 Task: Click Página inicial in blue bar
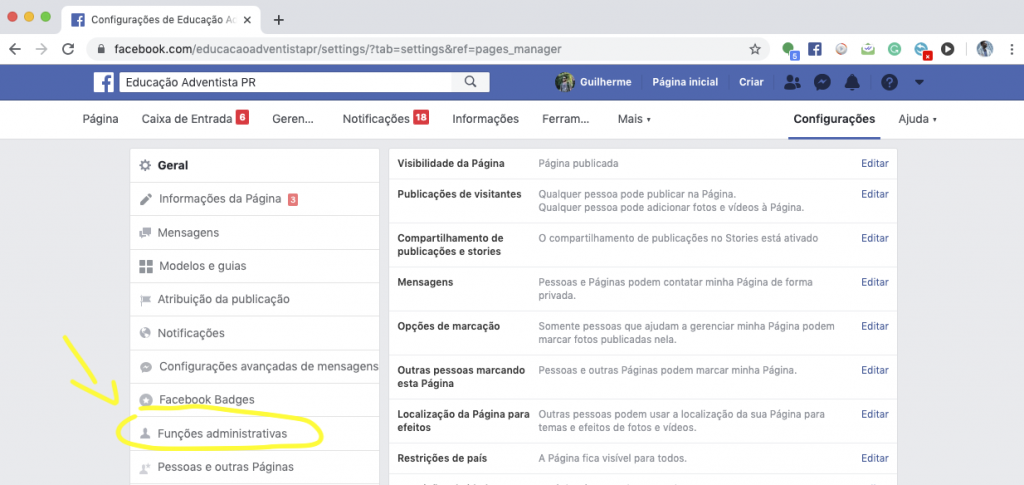(685, 82)
